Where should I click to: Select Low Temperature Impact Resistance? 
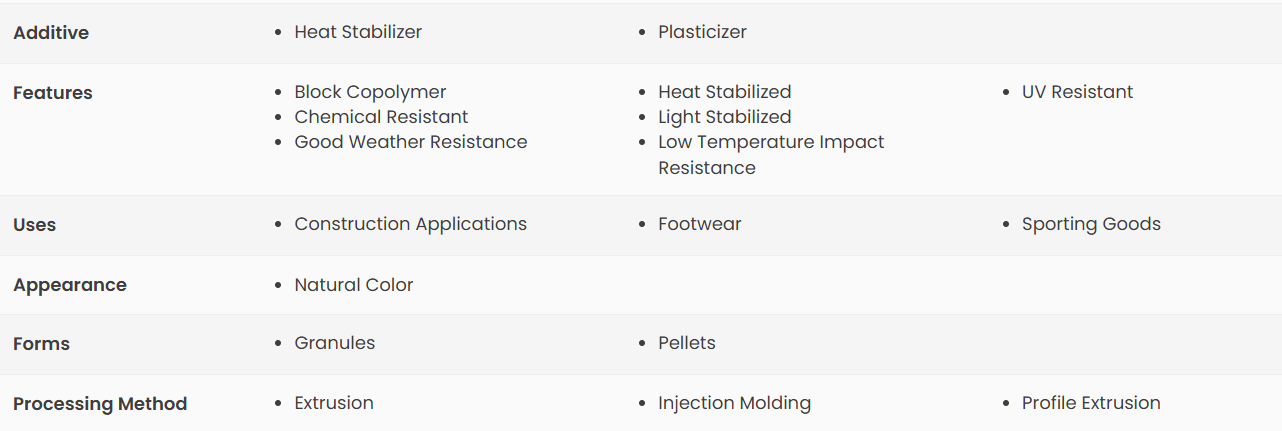(771, 155)
